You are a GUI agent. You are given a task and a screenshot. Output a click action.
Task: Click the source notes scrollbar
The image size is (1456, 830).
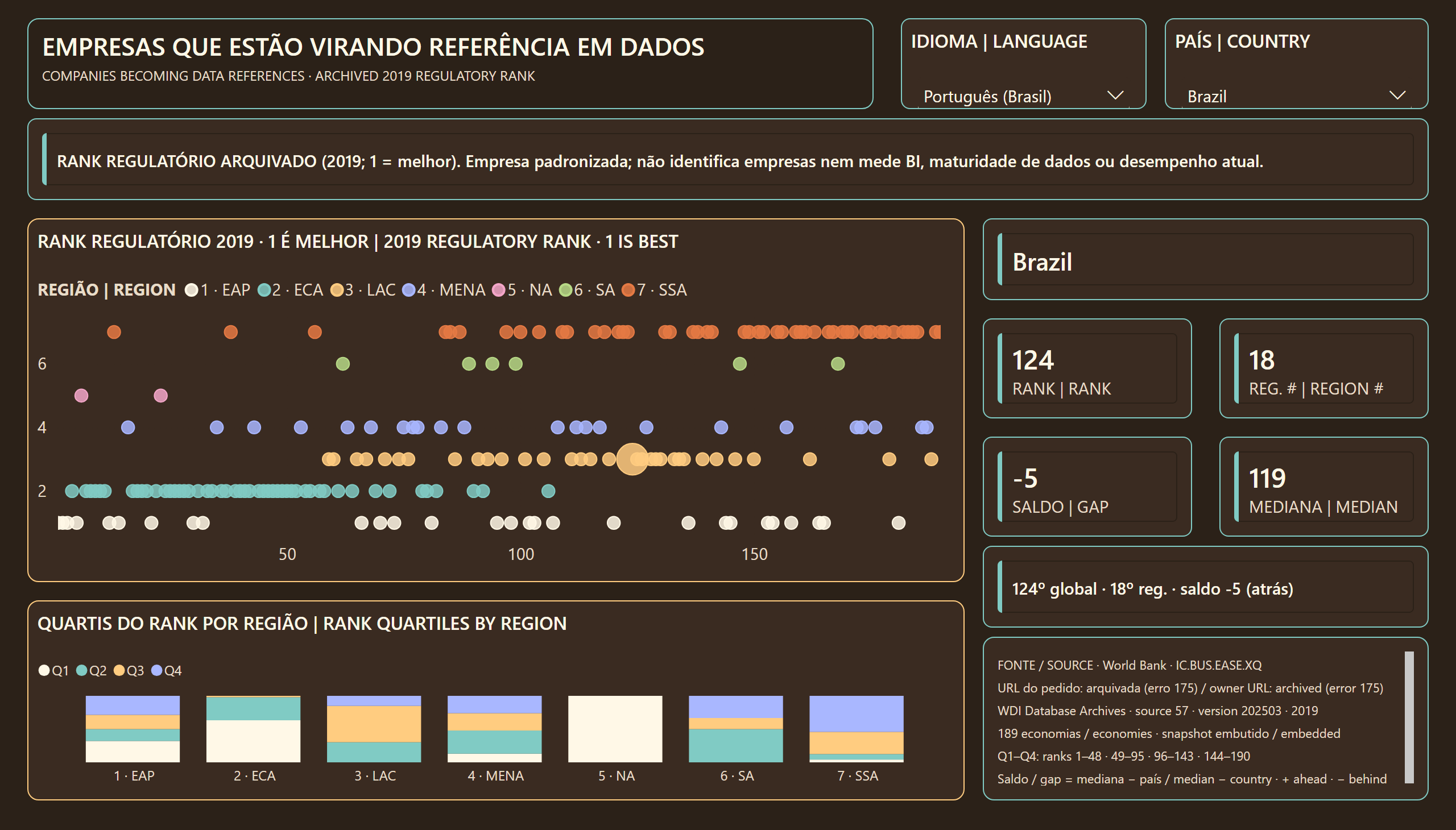coord(1409,717)
